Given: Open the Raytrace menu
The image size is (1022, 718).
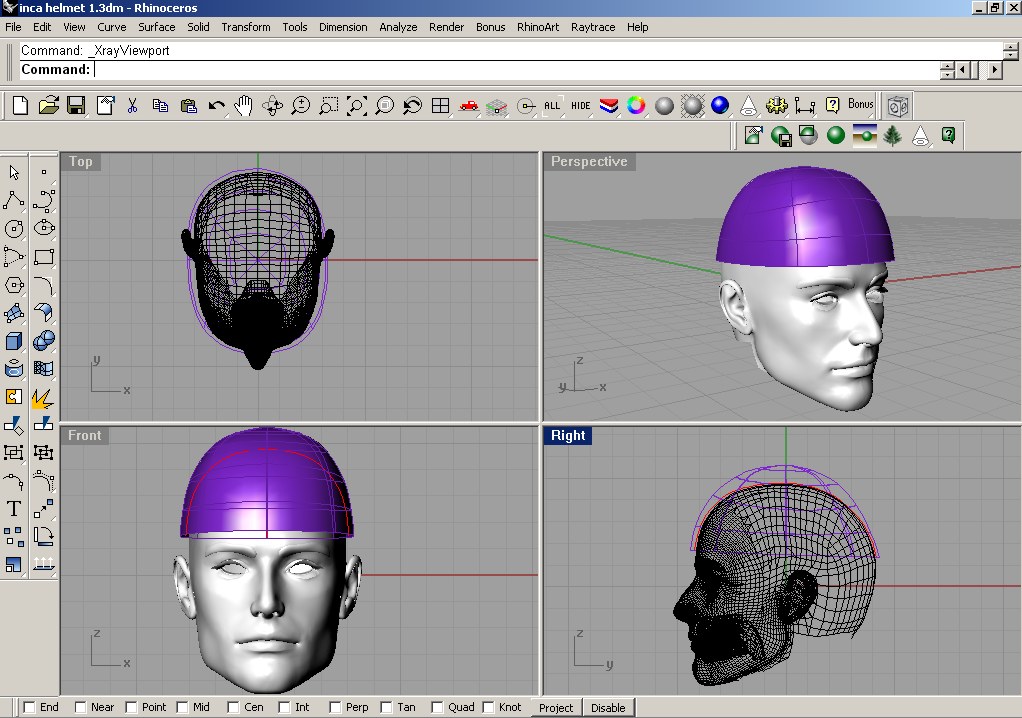Looking at the screenshot, I should (593, 27).
